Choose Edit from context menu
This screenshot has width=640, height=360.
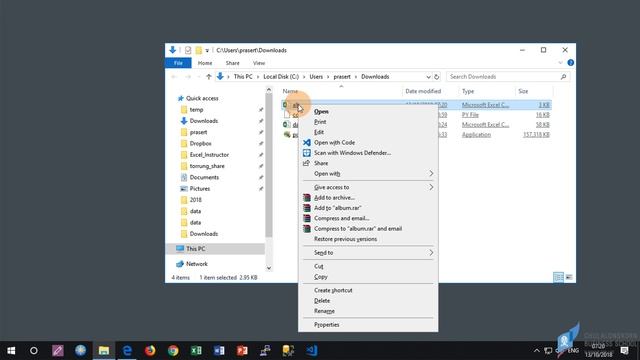coord(319,132)
